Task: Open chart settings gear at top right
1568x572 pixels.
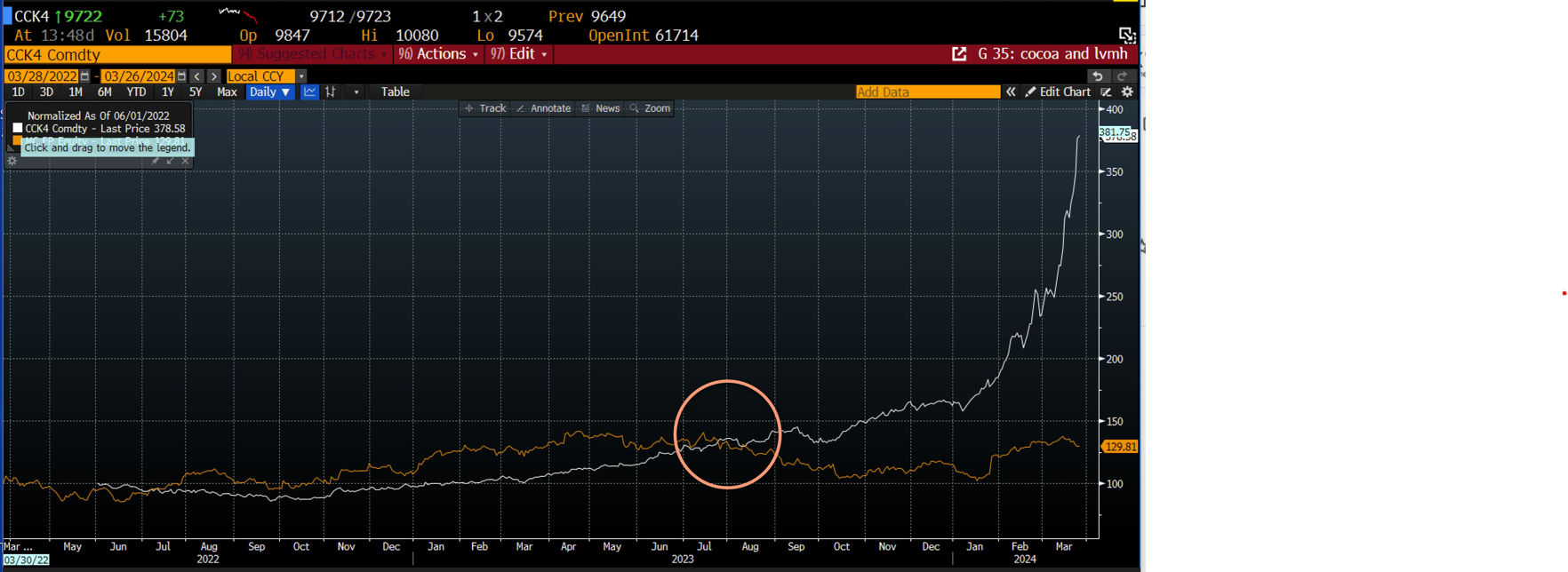Action: 1127,92
